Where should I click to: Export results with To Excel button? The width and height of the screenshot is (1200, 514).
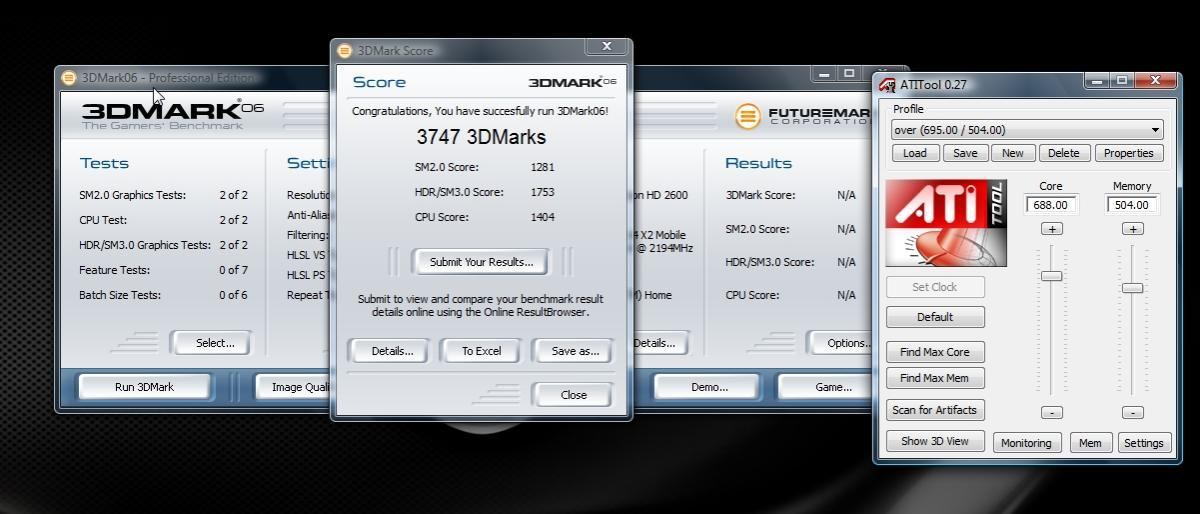[481, 351]
